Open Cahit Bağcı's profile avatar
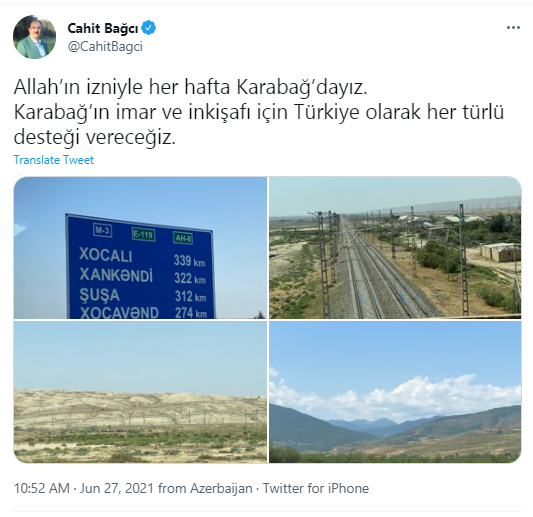Screen dimensions: 533x517 tap(34, 37)
